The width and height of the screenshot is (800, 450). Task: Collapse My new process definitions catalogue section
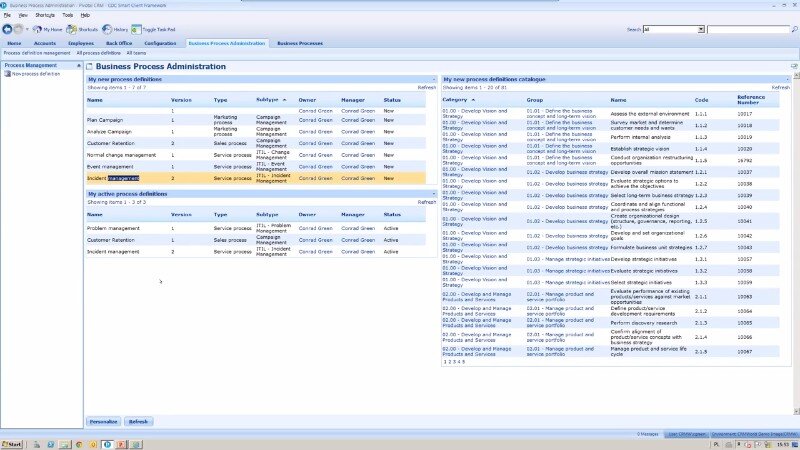(786, 78)
